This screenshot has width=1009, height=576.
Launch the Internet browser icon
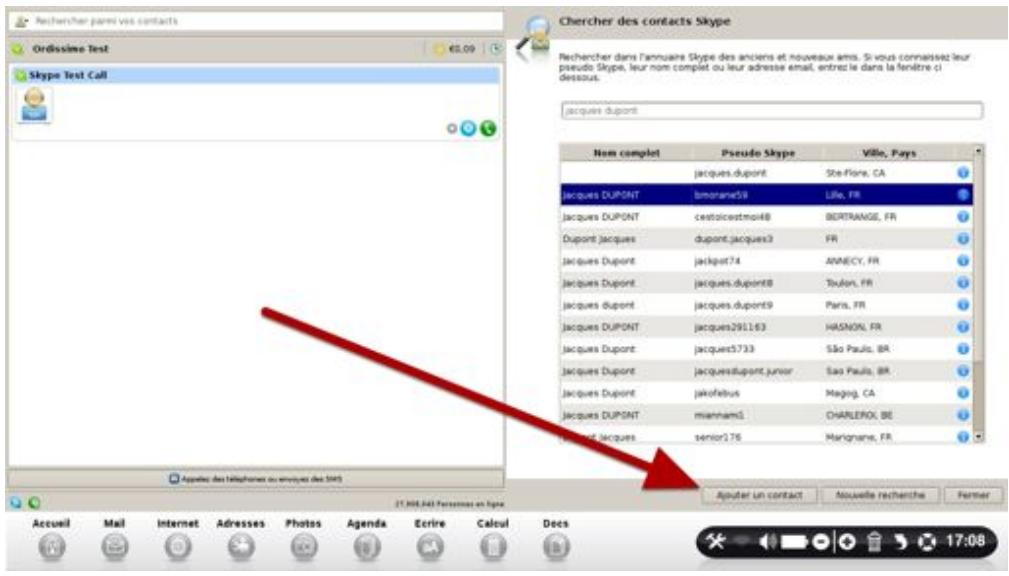[x=178, y=547]
